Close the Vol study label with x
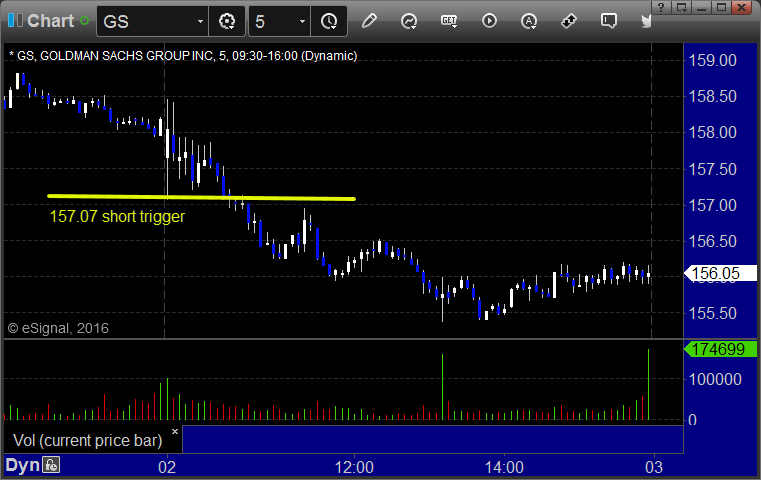The image size is (761, 480). point(175,431)
